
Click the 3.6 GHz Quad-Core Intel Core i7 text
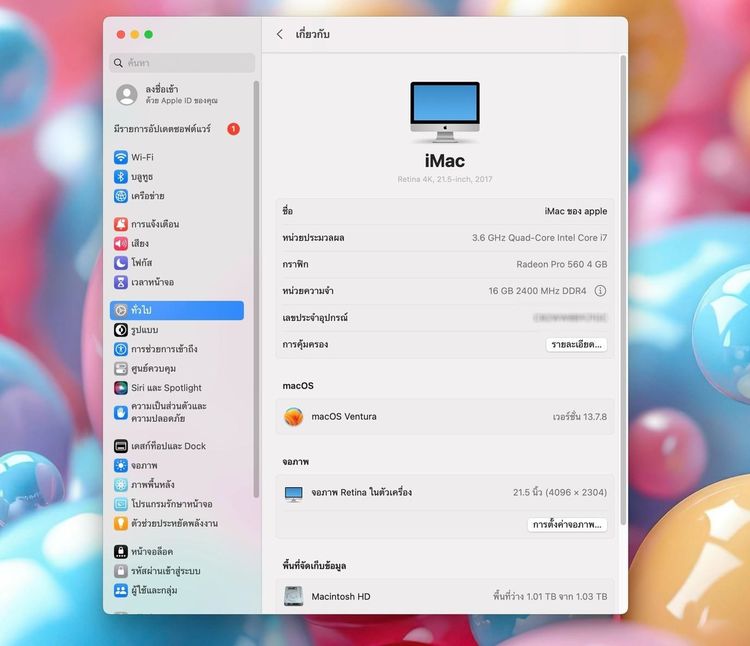540,238
